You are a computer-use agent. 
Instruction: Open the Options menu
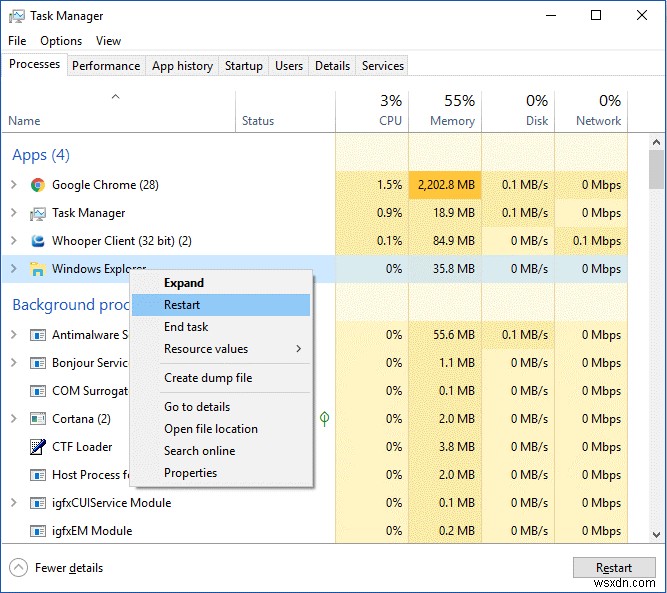61,41
